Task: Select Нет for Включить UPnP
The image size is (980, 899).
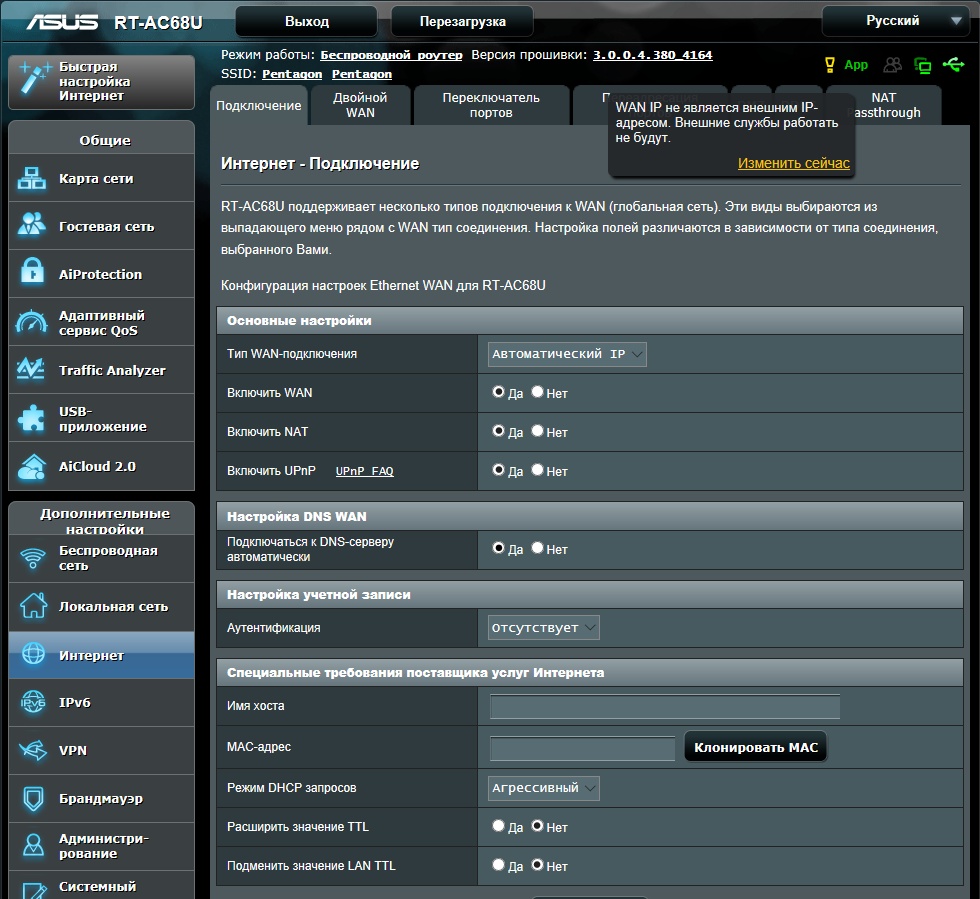Action: tap(537, 470)
